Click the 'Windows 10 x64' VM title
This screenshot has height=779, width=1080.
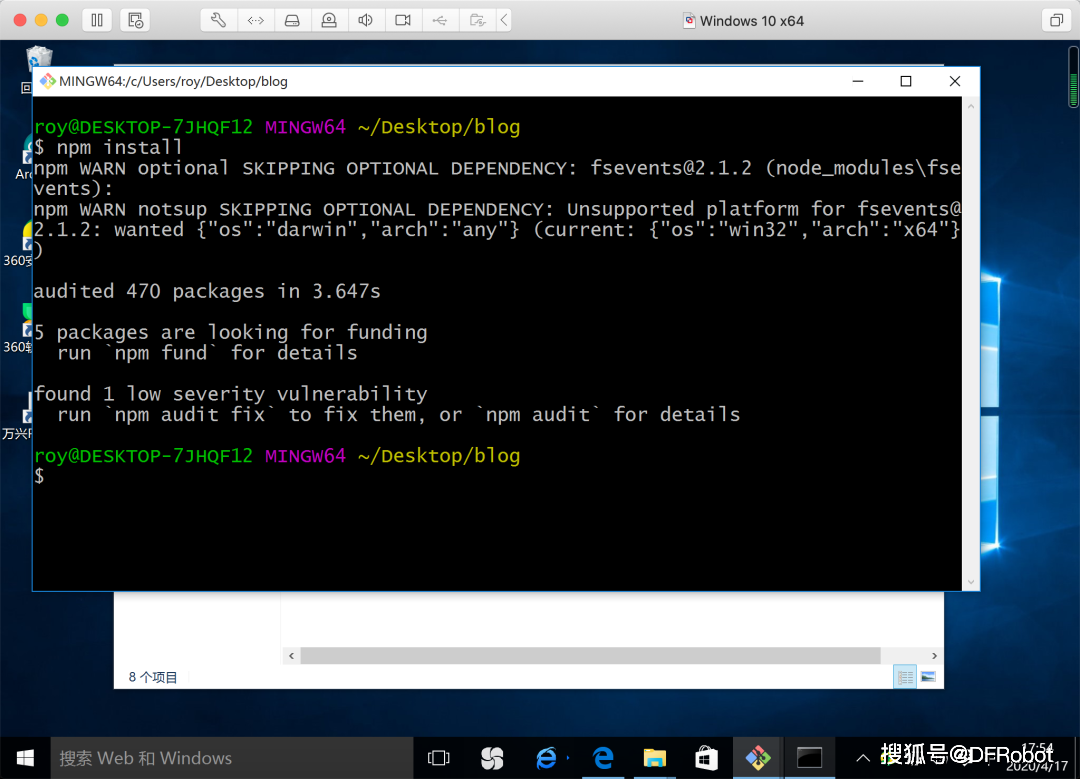pos(751,21)
